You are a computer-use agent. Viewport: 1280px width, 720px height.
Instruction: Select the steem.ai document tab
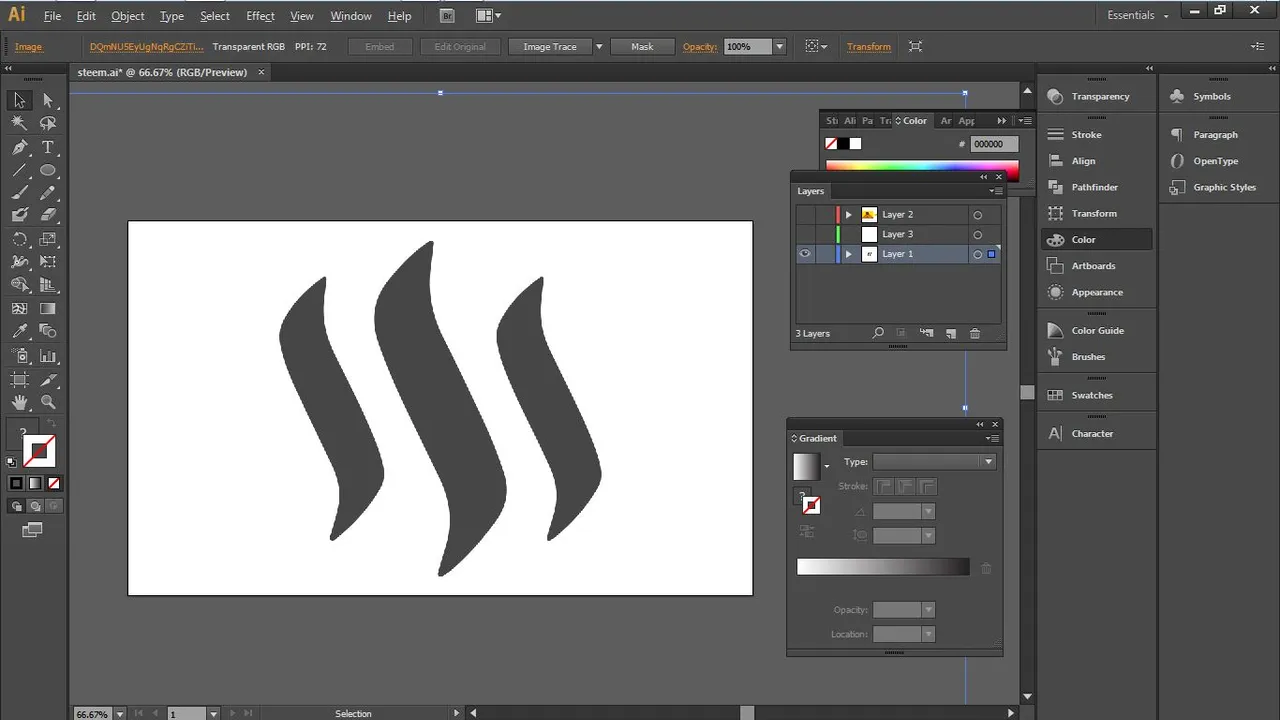pyautogui.click(x=163, y=72)
